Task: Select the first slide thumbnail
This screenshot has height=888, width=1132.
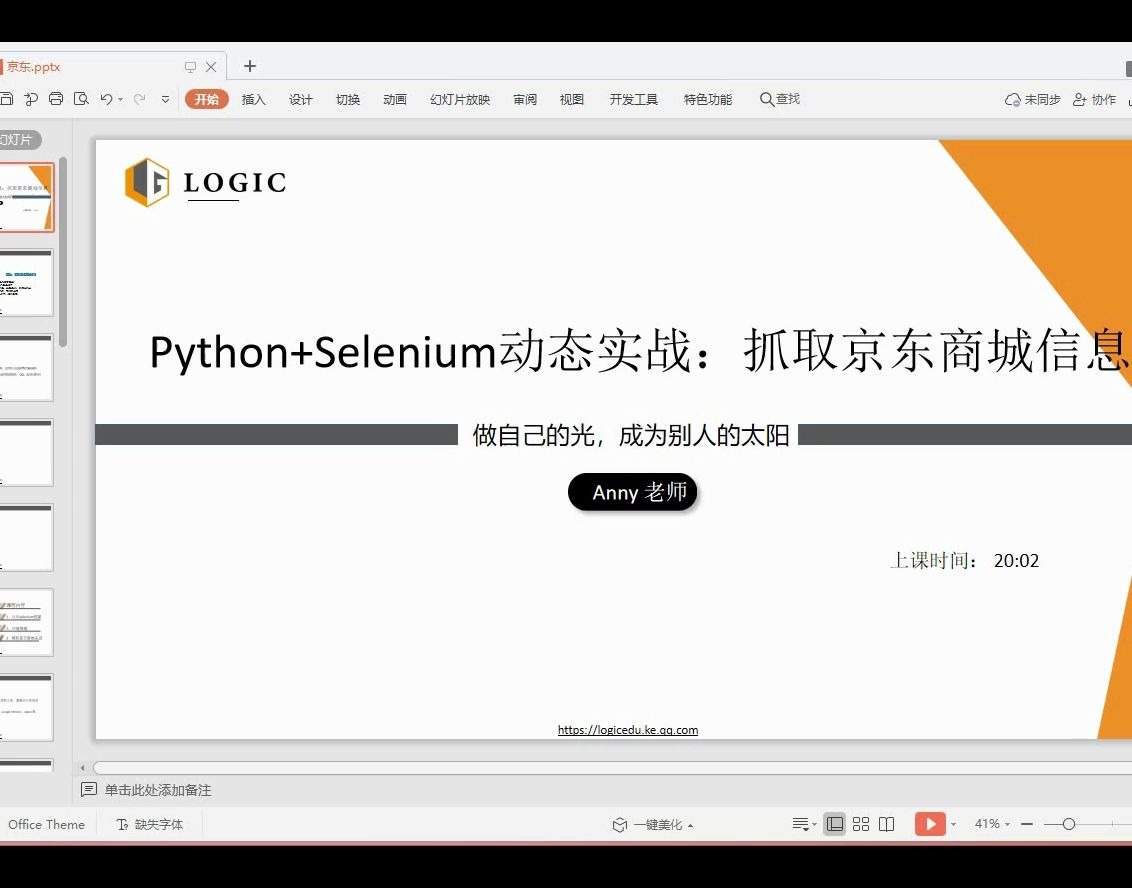Action: (x=27, y=197)
